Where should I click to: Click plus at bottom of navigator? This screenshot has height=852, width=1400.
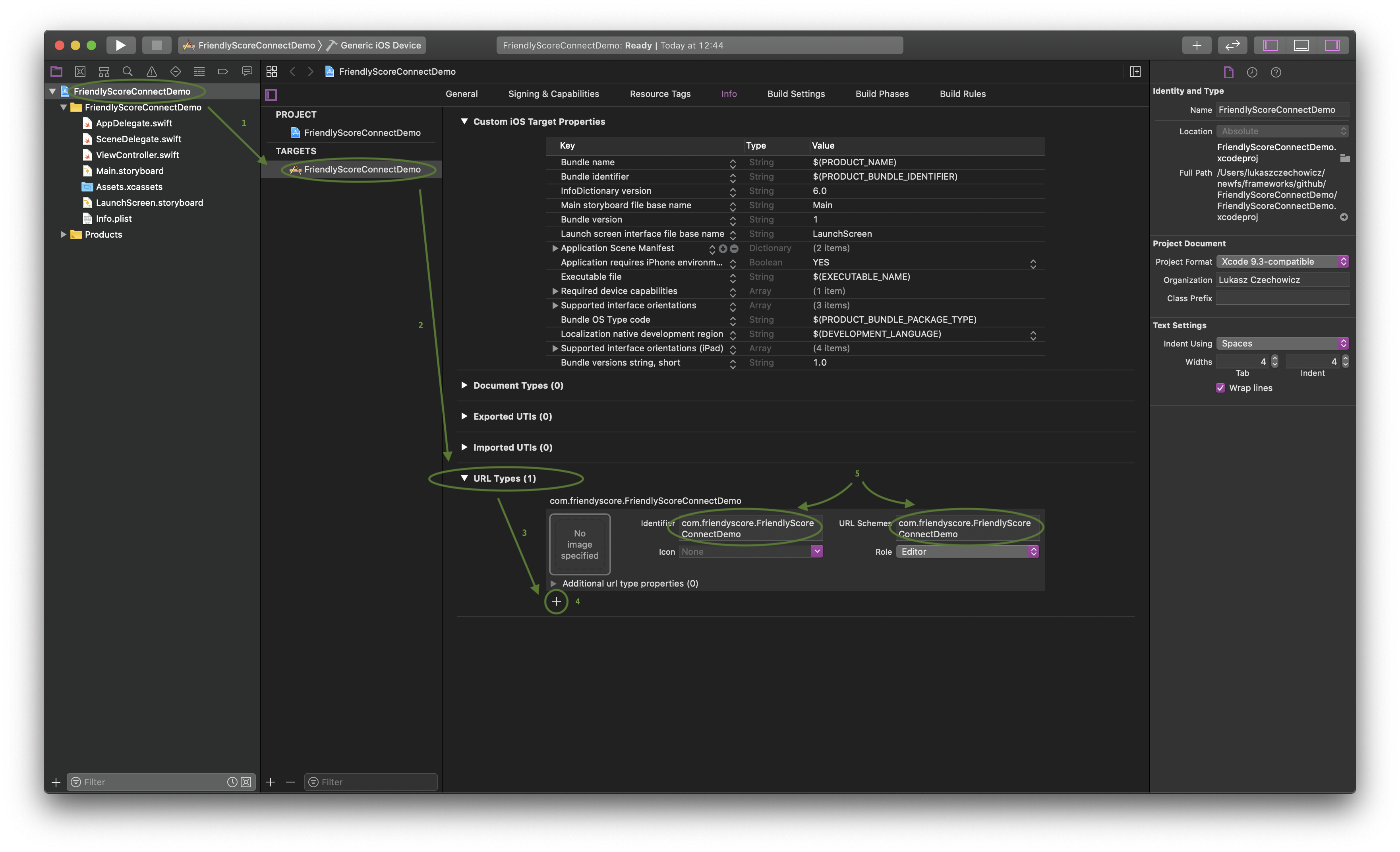[x=56, y=782]
